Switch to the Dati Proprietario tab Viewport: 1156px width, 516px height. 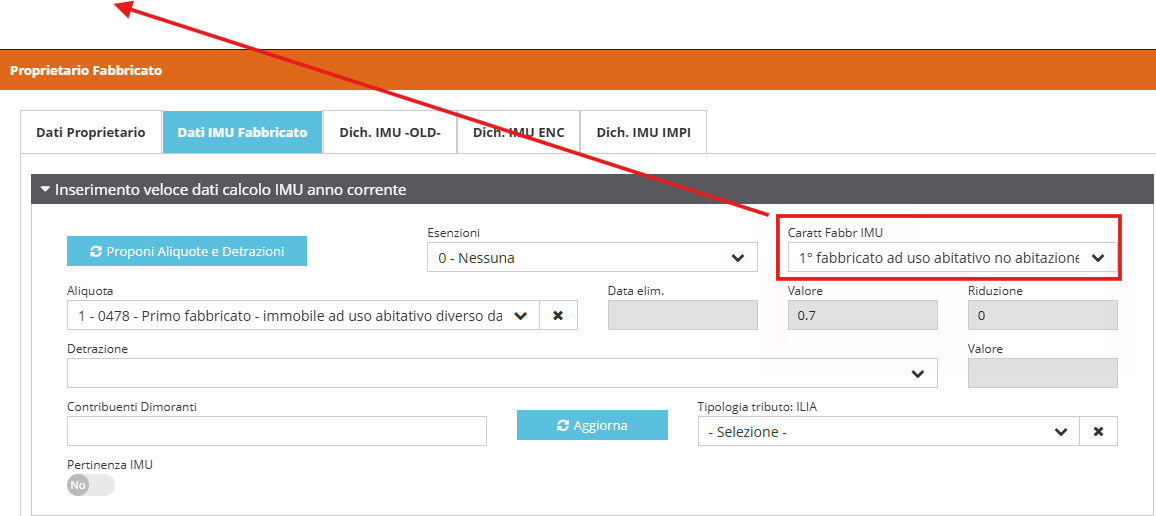point(91,132)
